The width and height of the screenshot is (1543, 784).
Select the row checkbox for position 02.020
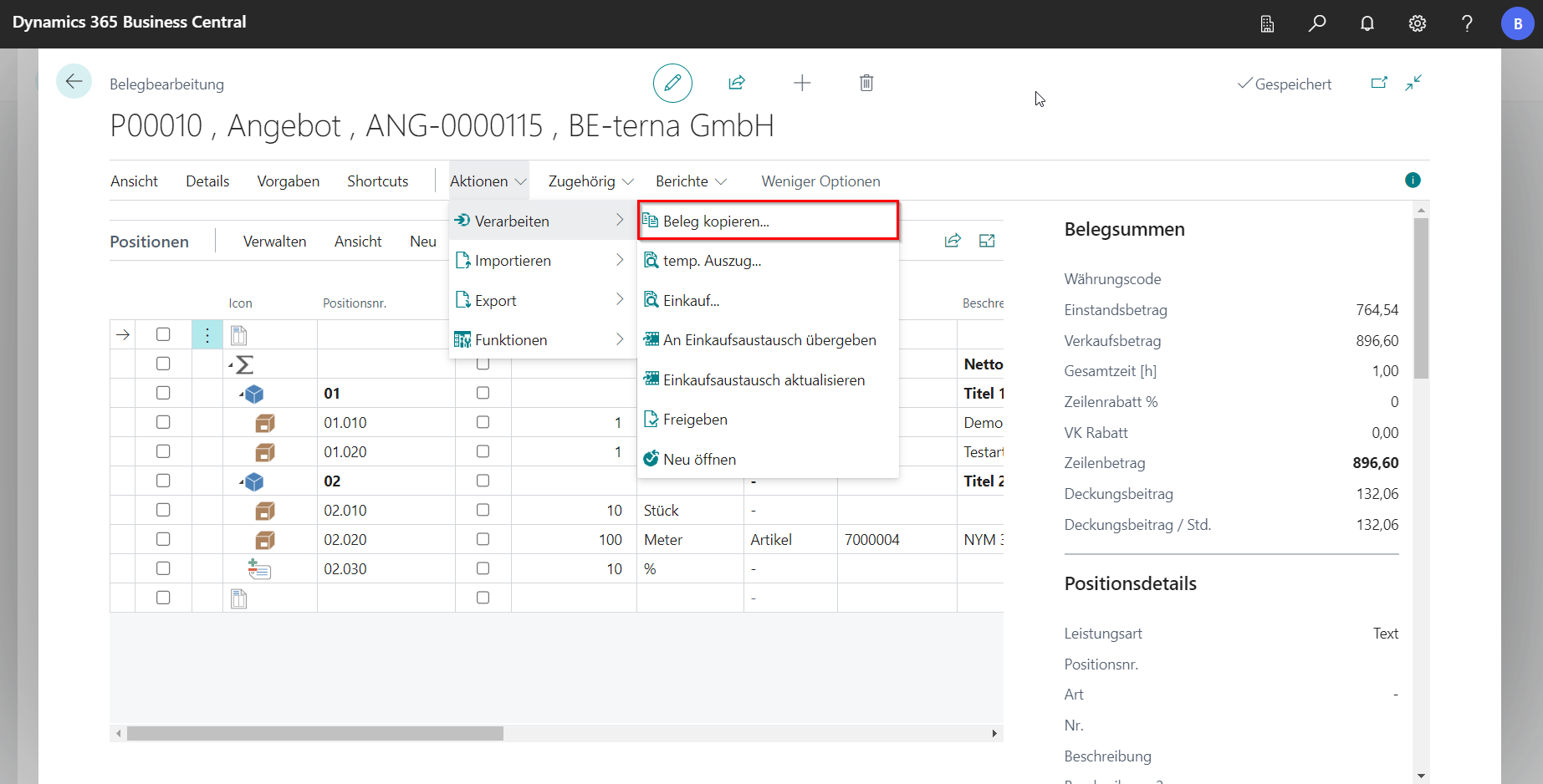point(163,539)
